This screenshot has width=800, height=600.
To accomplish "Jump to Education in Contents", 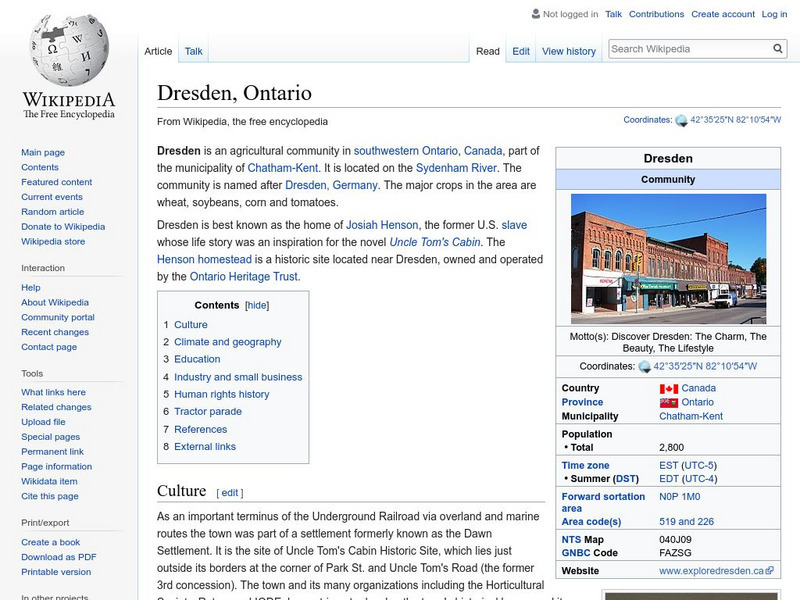I will pyautogui.click(x=197, y=359).
